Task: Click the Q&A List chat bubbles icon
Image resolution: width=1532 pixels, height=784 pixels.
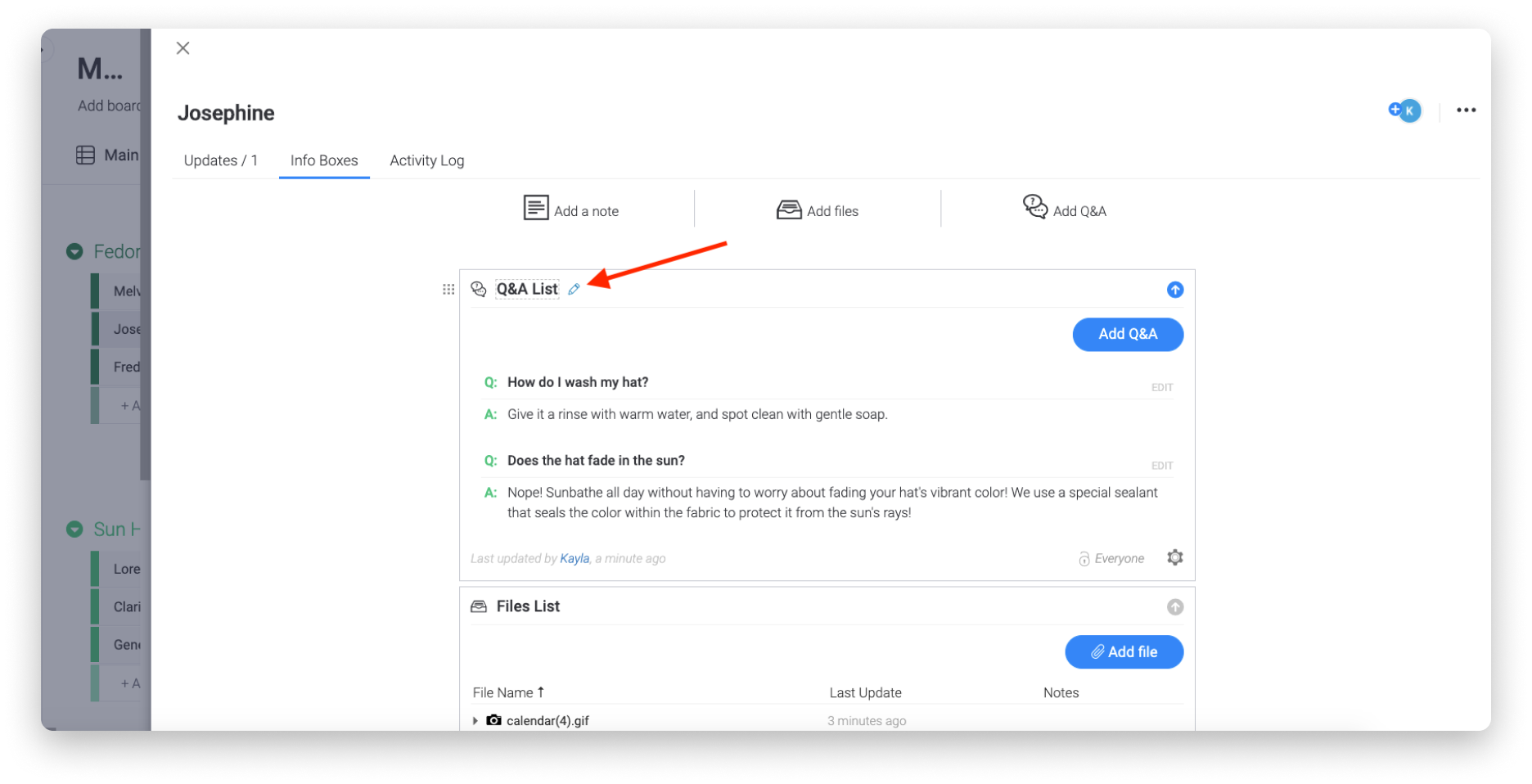Action: pyautogui.click(x=479, y=289)
